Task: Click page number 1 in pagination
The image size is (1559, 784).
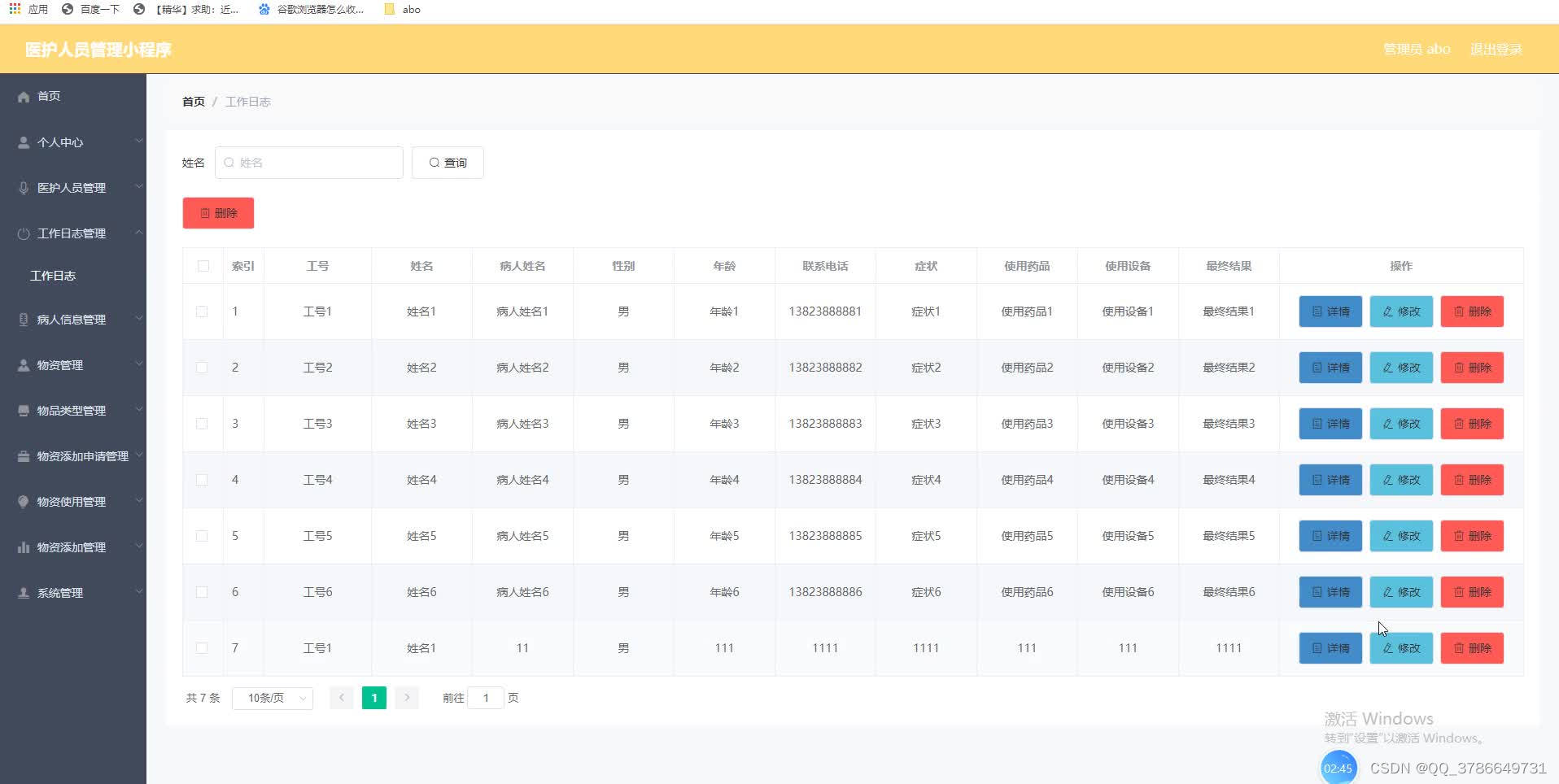Action: (x=374, y=698)
